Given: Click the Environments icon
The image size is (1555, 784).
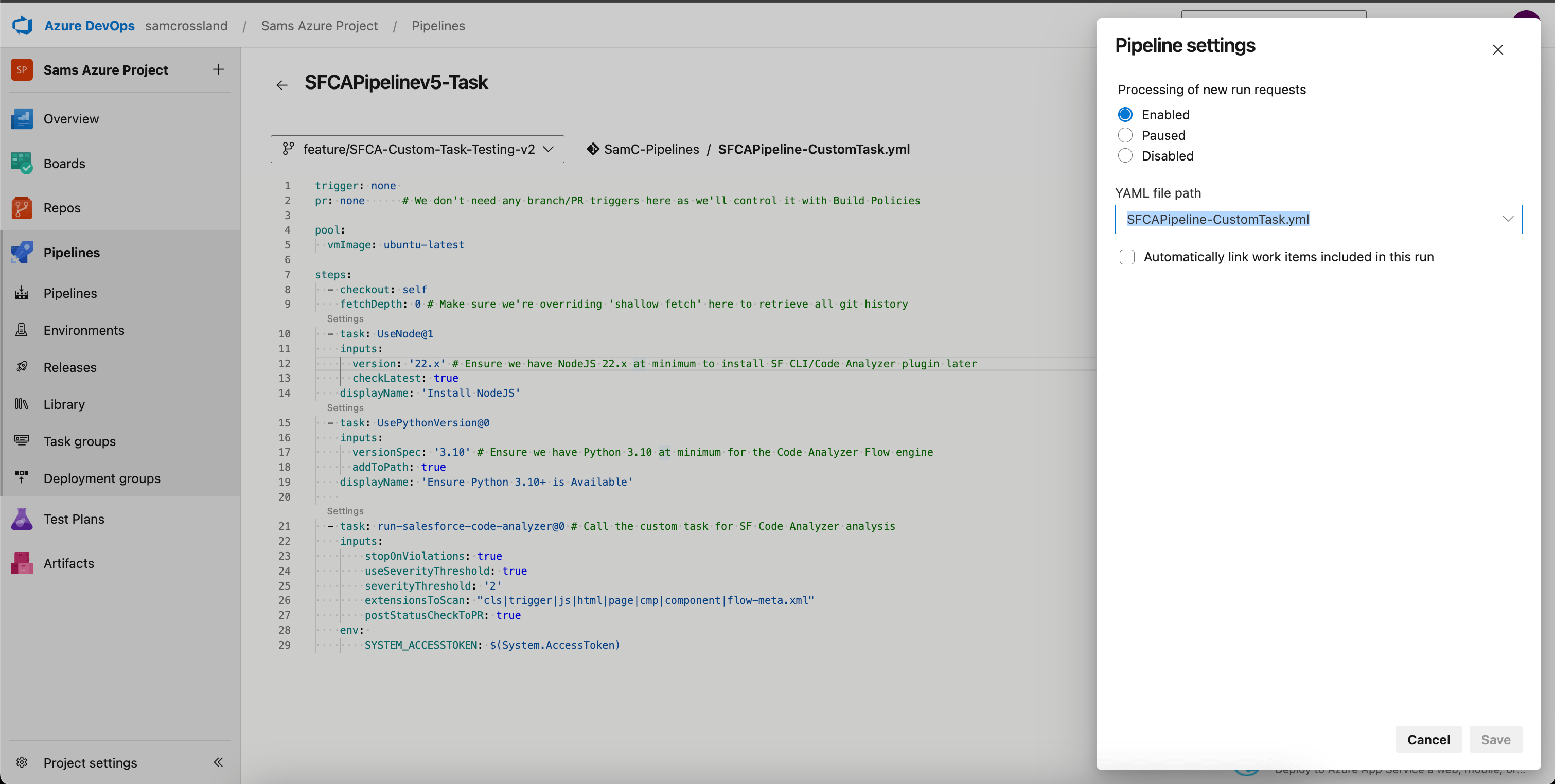Looking at the screenshot, I should coord(22,330).
